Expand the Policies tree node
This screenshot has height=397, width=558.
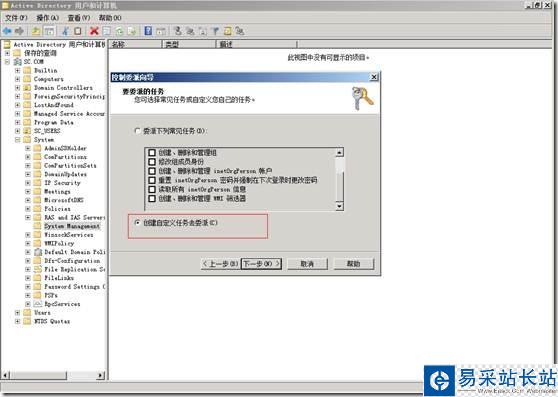(28, 209)
